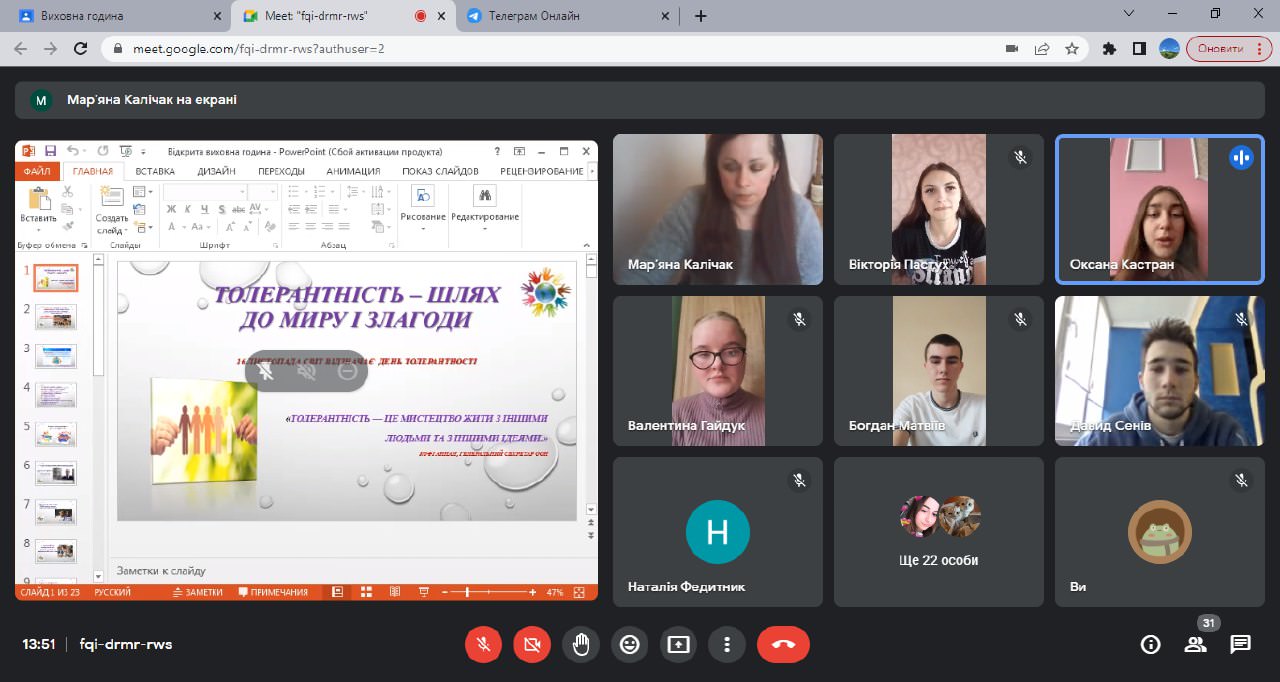Toggle italic К in PowerPoint ribbon
The height and width of the screenshot is (682, 1280).
(x=188, y=209)
